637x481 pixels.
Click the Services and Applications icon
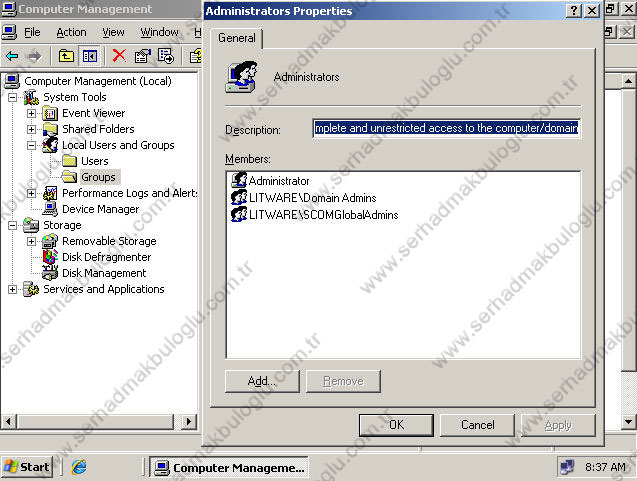coord(31,289)
